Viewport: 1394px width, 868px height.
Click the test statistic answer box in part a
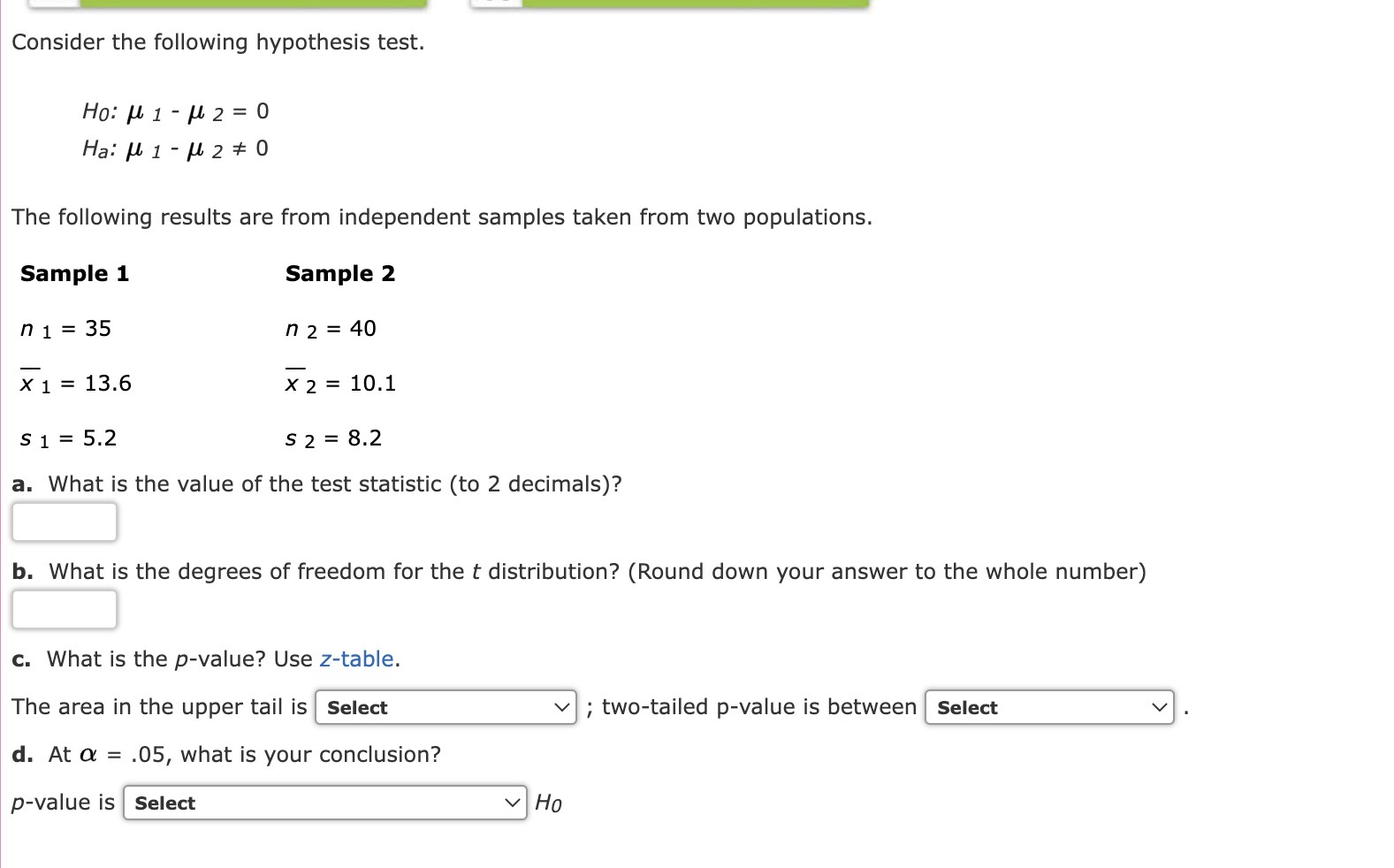click(63, 521)
